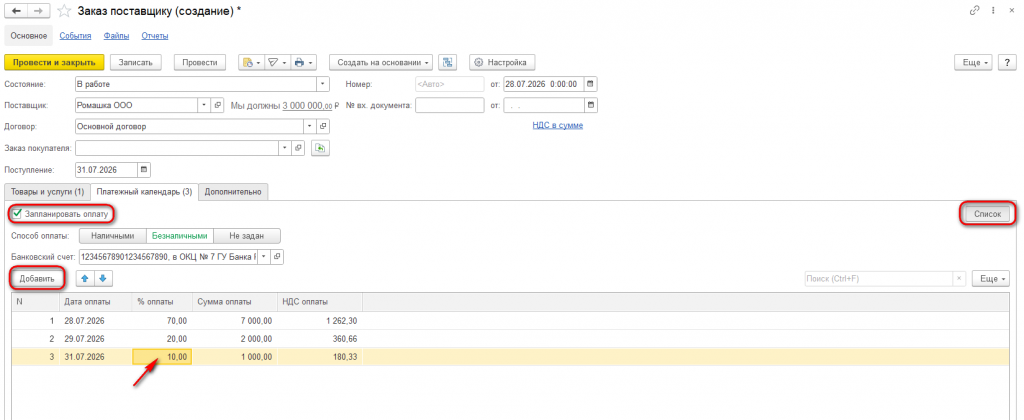Open the Настройка button
Image resolution: width=1024 pixels, height=420 pixels.
502,62
